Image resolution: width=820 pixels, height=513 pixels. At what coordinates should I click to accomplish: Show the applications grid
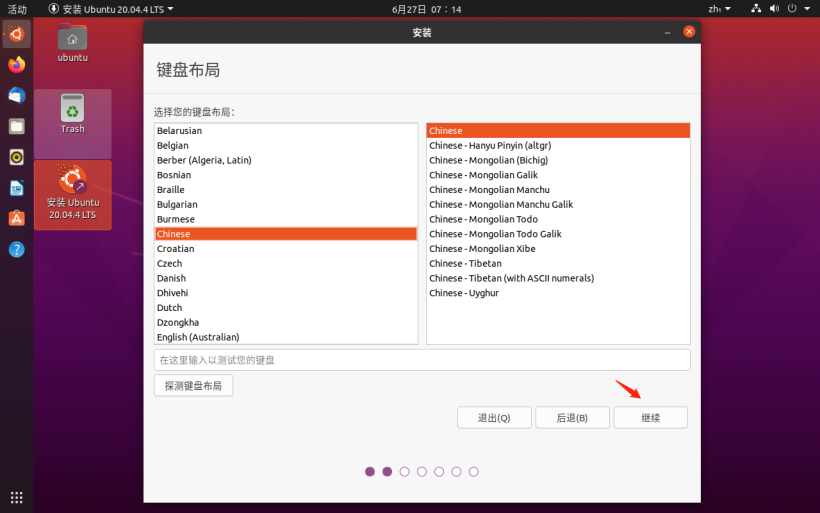[16, 497]
